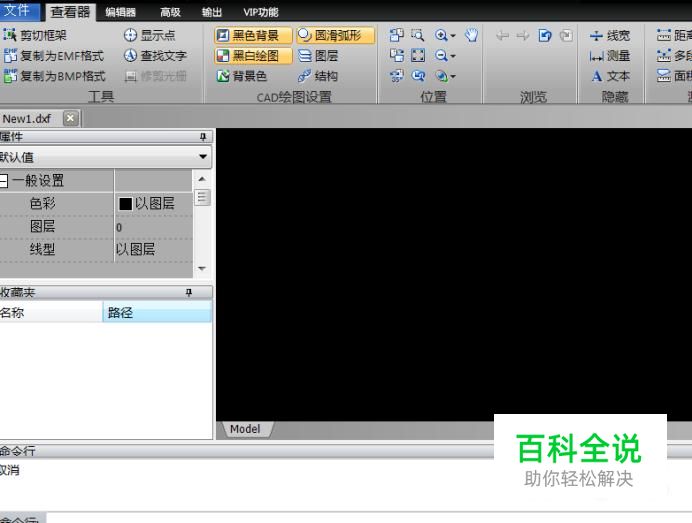Toggle the 黑色背景 black background option

tap(253, 35)
